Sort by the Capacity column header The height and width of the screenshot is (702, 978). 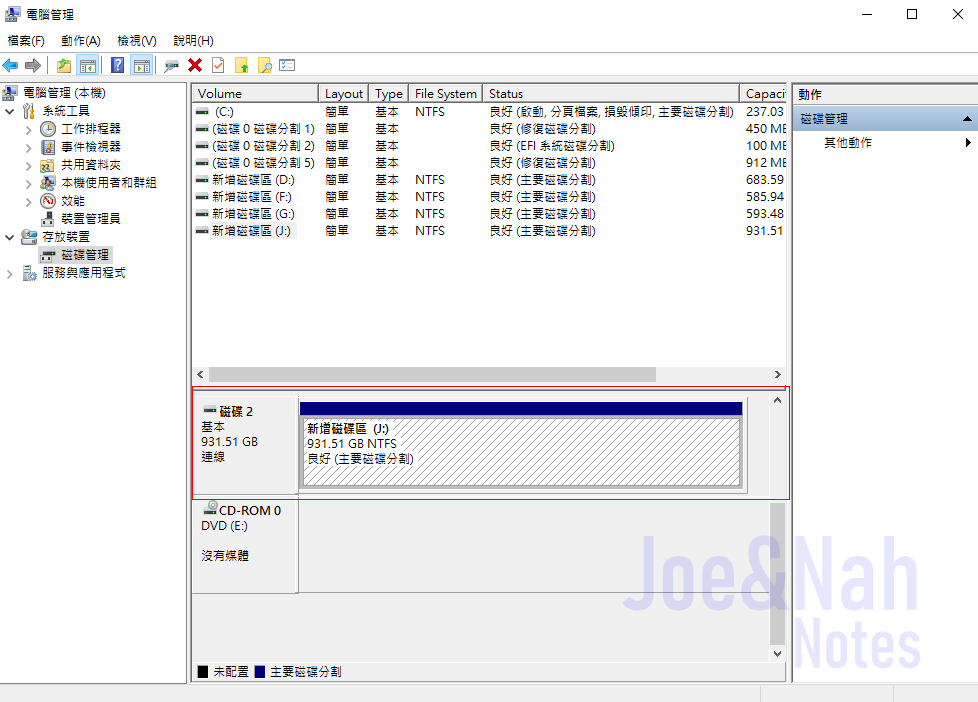(763, 94)
